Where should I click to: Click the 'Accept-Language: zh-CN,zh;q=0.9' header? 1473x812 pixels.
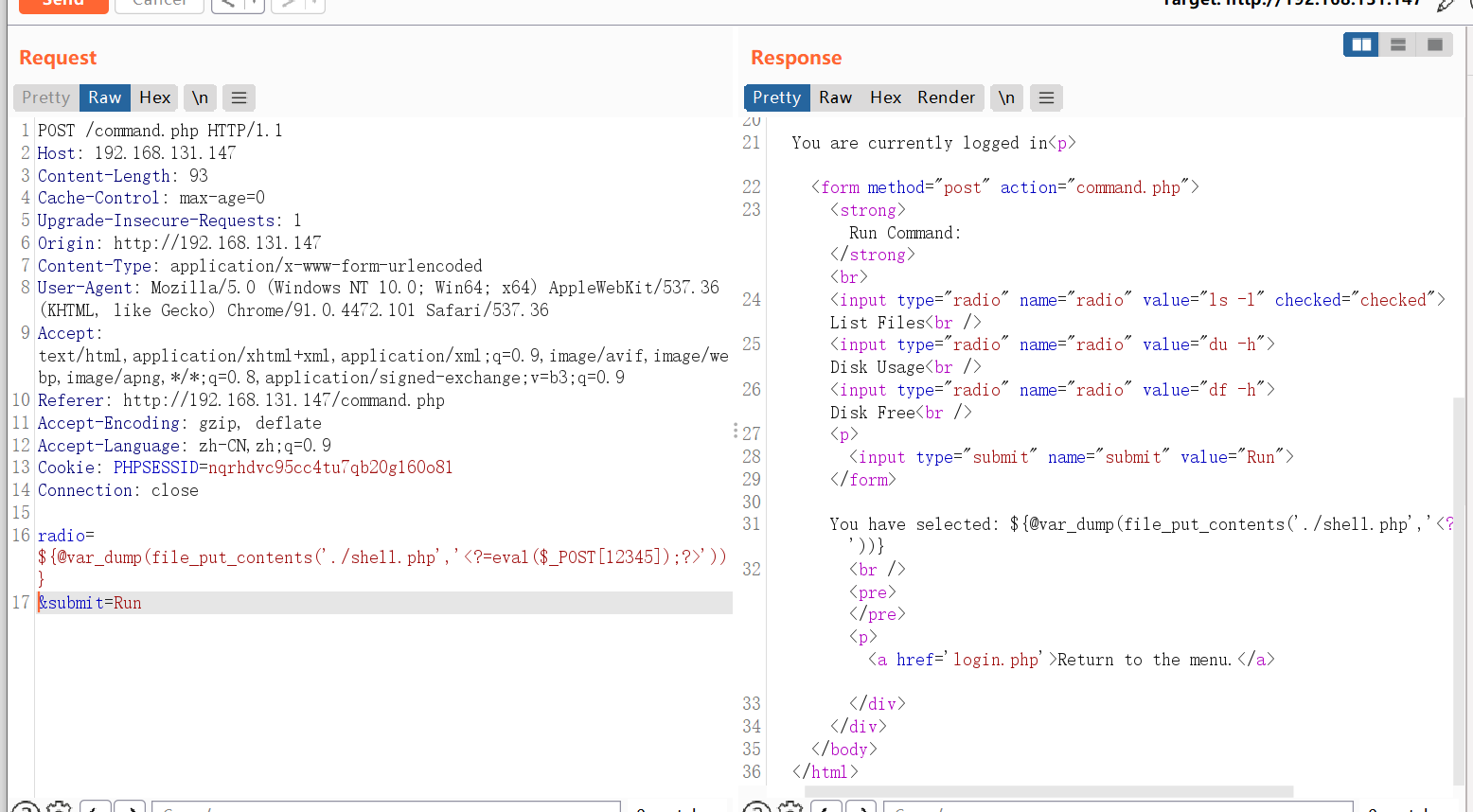[x=184, y=446]
